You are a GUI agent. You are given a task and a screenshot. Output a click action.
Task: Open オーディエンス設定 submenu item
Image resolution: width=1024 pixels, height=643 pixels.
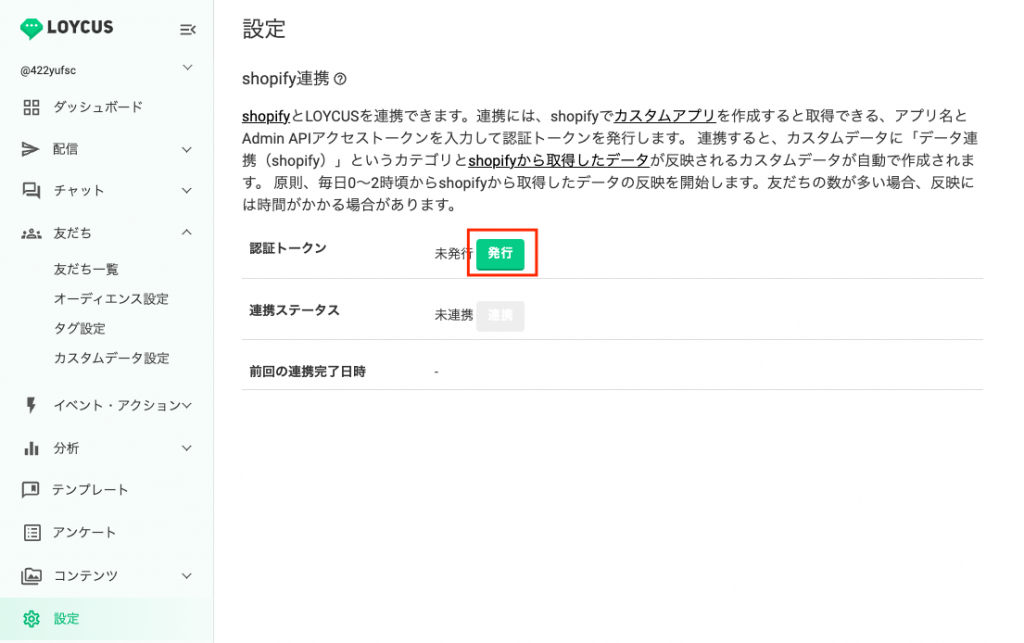111,299
